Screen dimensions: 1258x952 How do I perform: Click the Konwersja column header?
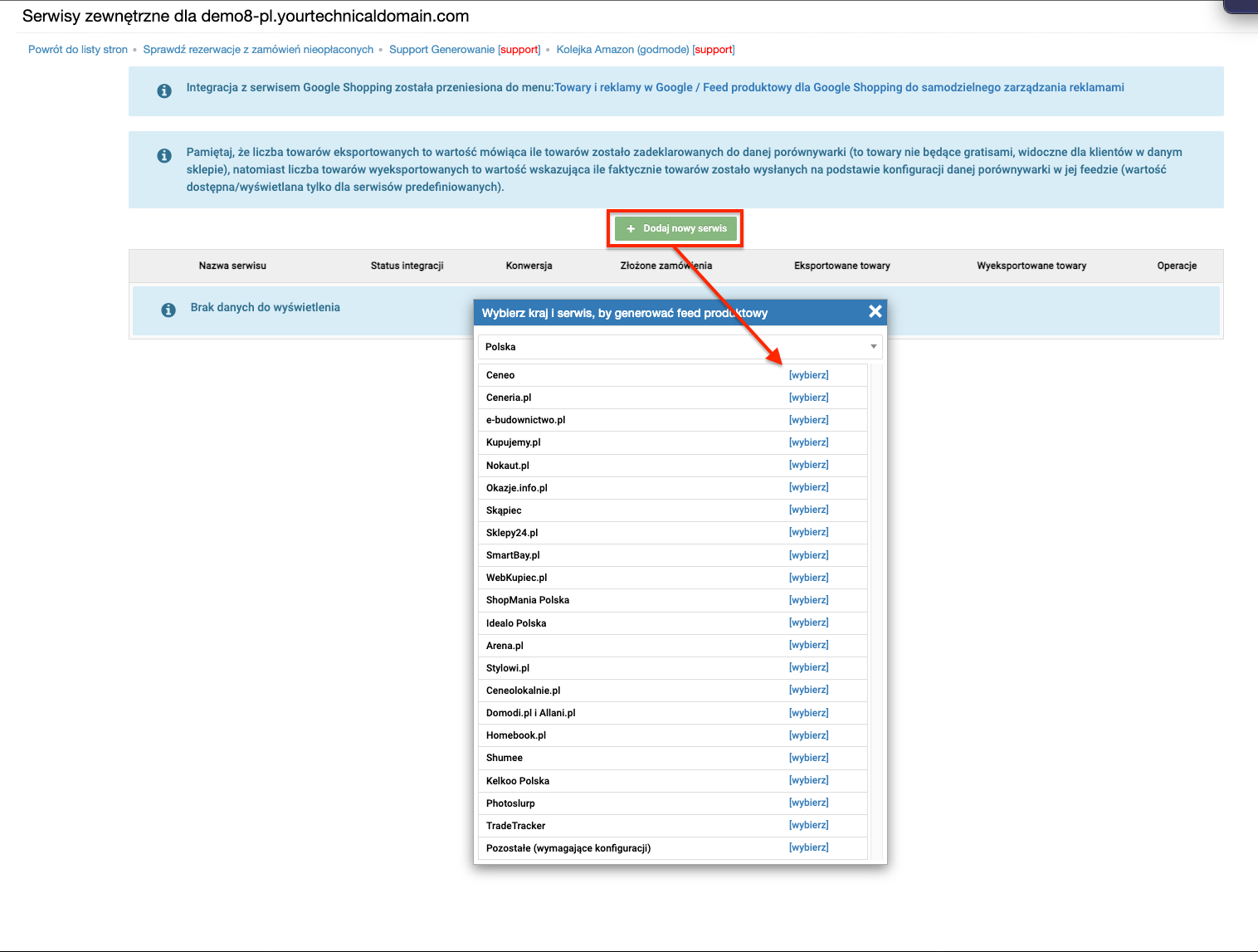[529, 266]
